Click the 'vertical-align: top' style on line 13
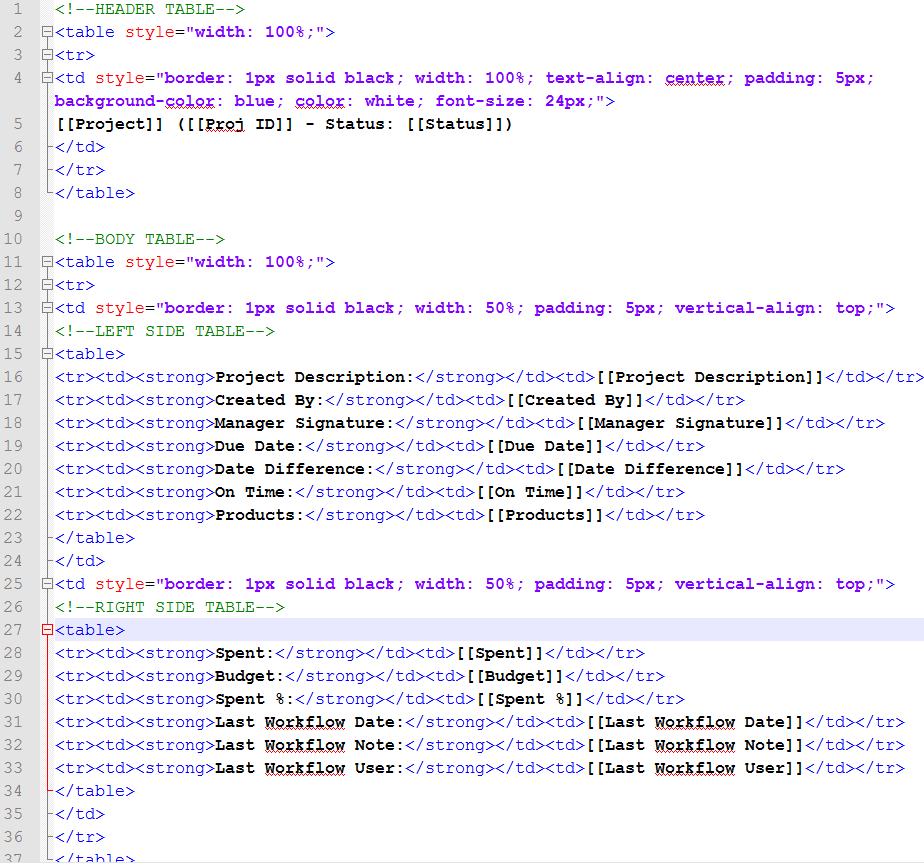The image size is (924, 863). (x=770, y=308)
